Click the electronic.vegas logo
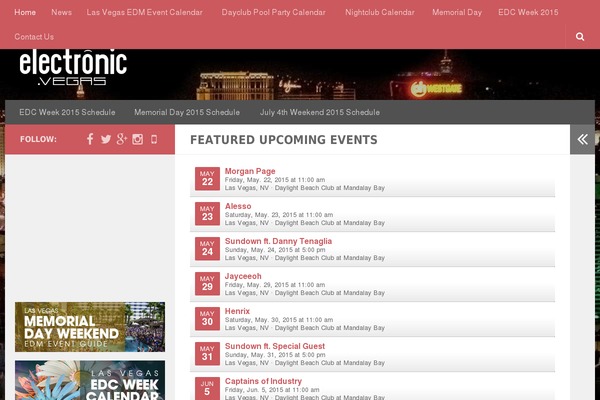The width and height of the screenshot is (600, 400). 73,67
